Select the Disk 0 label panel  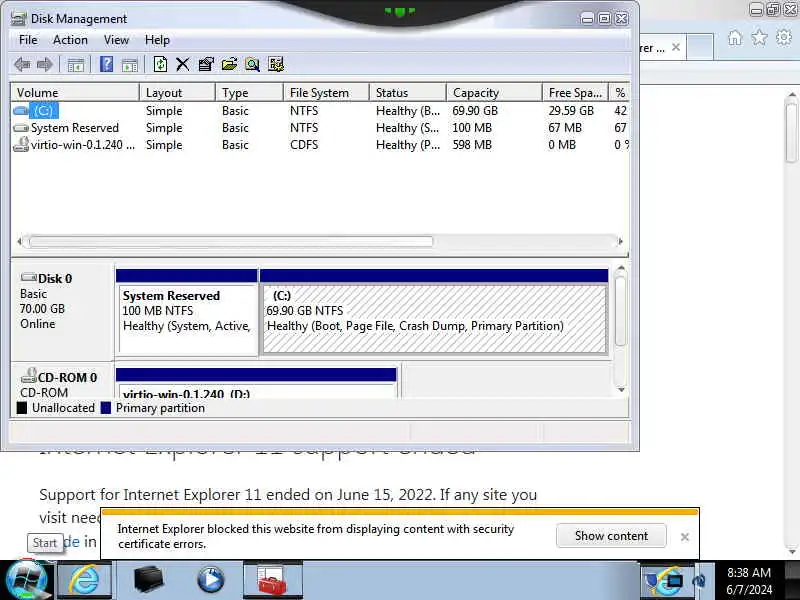point(62,312)
